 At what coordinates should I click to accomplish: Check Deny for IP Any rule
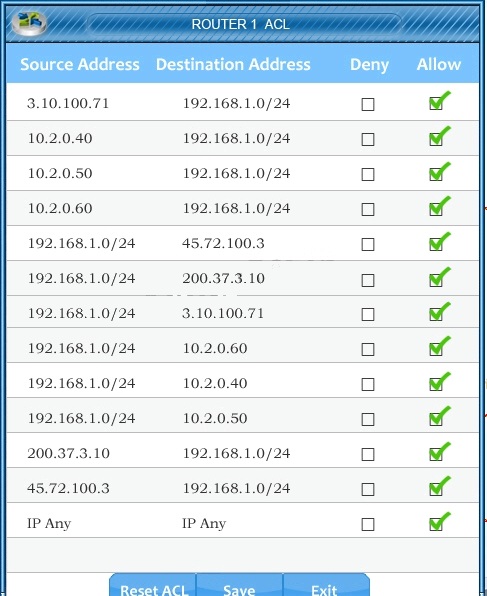368,525
